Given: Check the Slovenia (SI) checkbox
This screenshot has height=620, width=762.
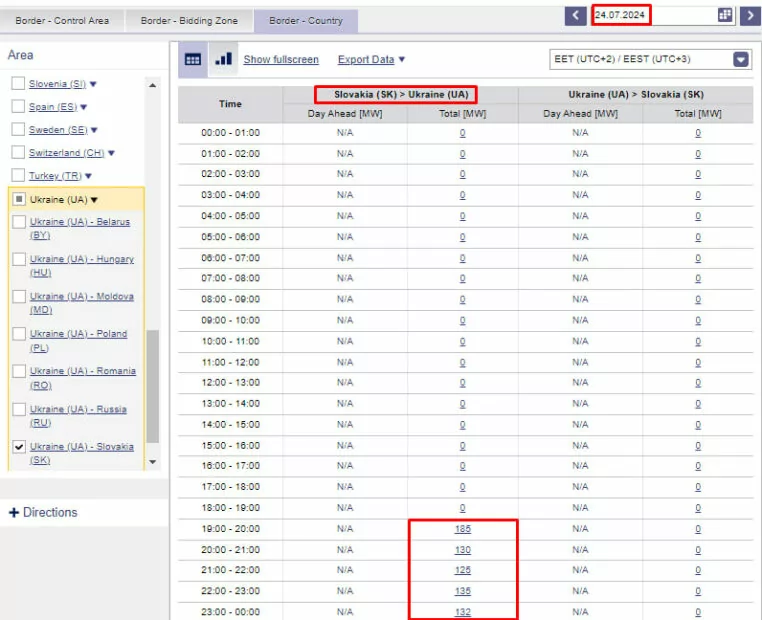Looking at the screenshot, I should tap(18, 84).
